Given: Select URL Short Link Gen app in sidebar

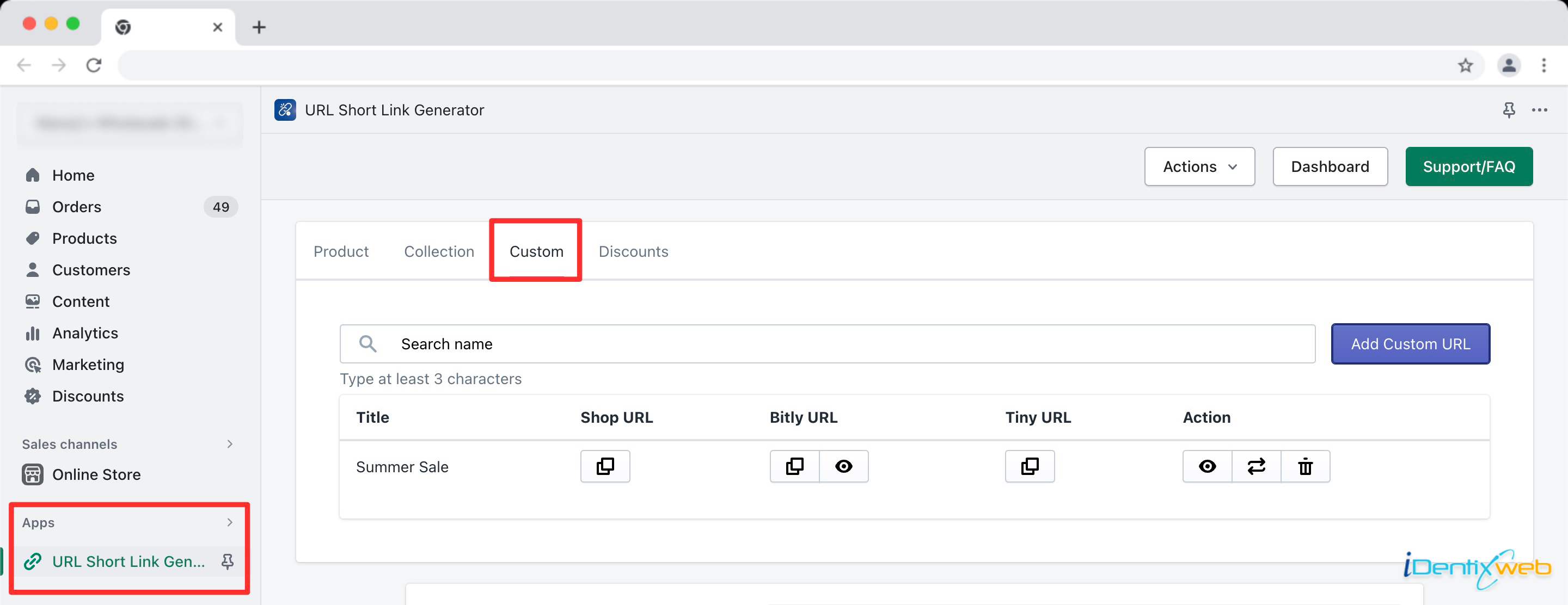Looking at the screenshot, I should (128, 561).
